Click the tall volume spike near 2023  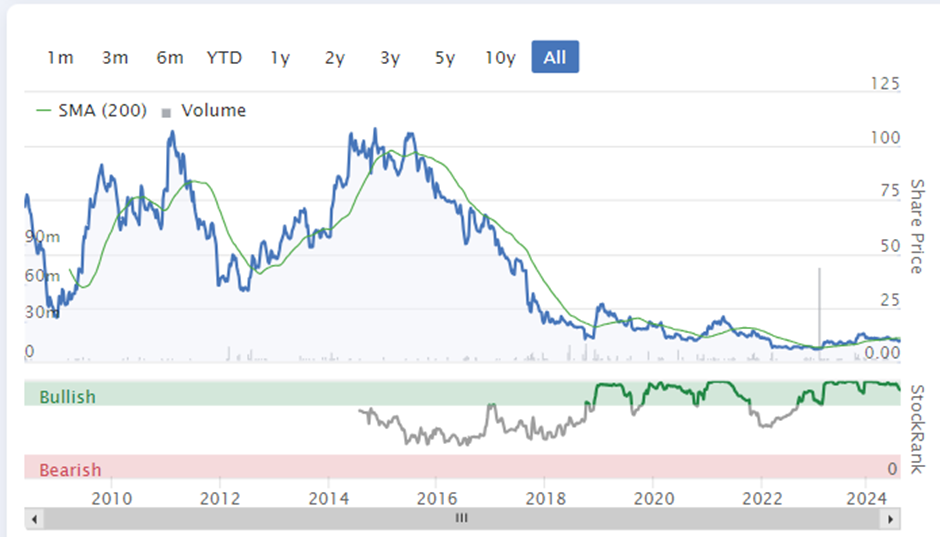pos(820,313)
